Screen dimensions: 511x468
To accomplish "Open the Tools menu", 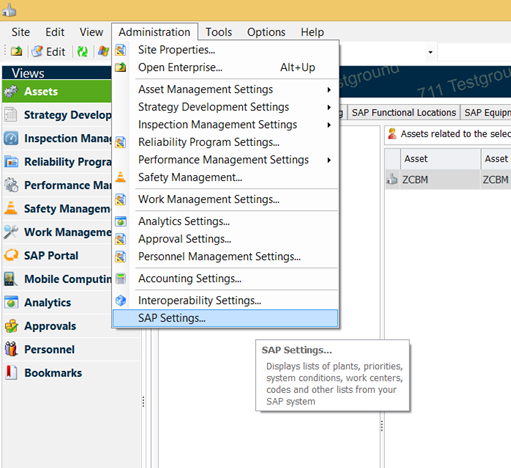I will tap(218, 32).
